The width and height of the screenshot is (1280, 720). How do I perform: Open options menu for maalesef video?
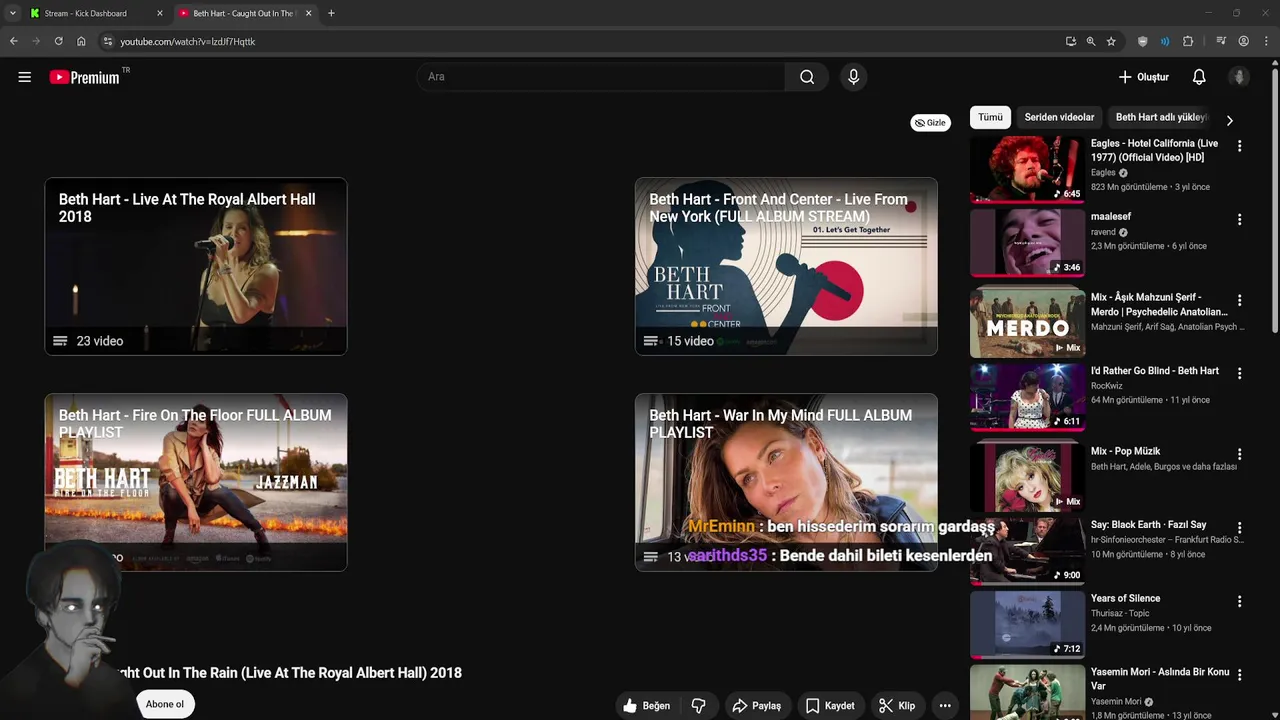point(1239,219)
